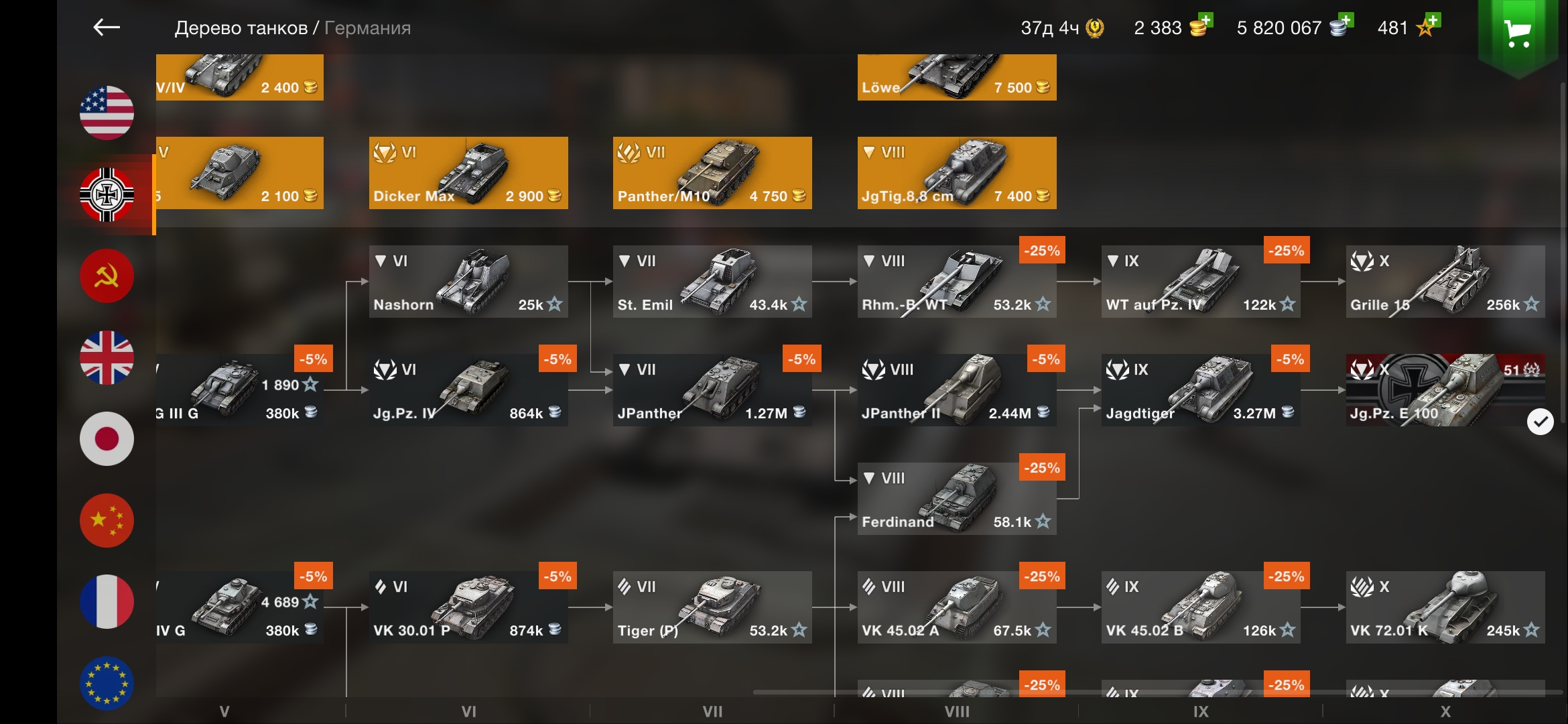
Task: Select the European Union flag nation
Action: 107,683
